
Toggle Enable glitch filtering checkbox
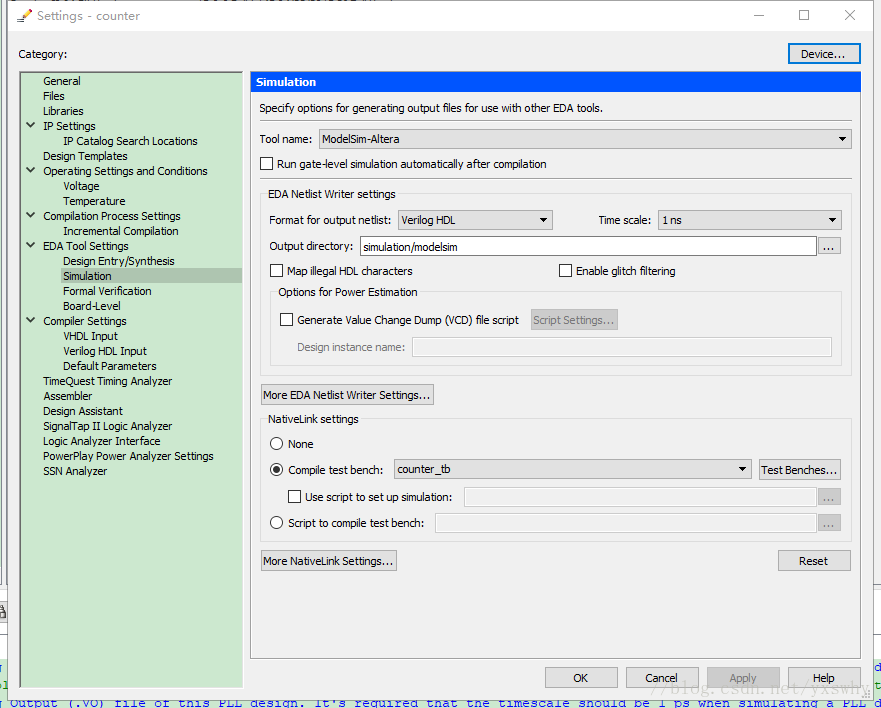pyautogui.click(x=565, y=271)
